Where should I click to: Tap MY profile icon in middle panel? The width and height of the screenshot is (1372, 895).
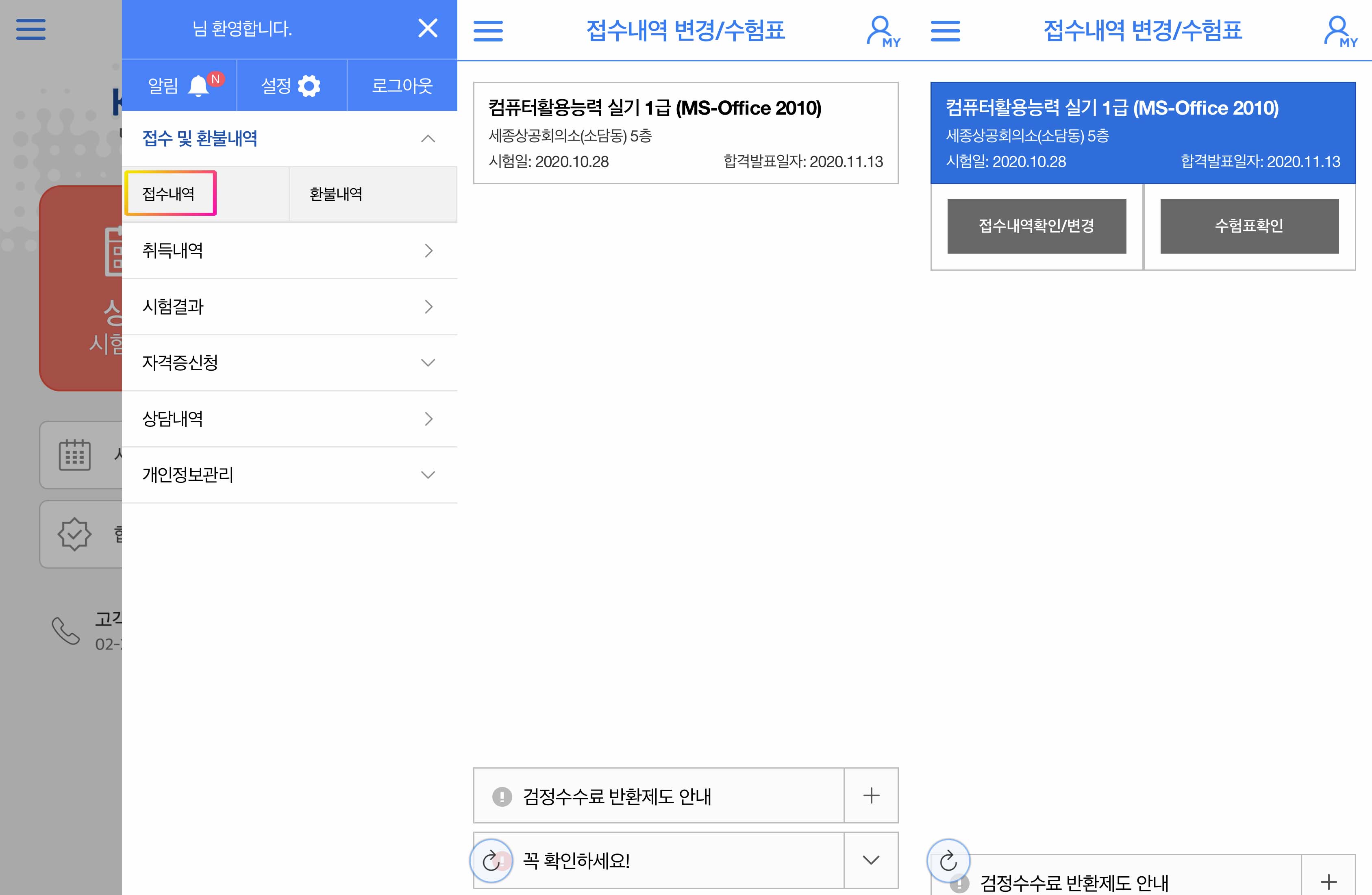(883, 32)
